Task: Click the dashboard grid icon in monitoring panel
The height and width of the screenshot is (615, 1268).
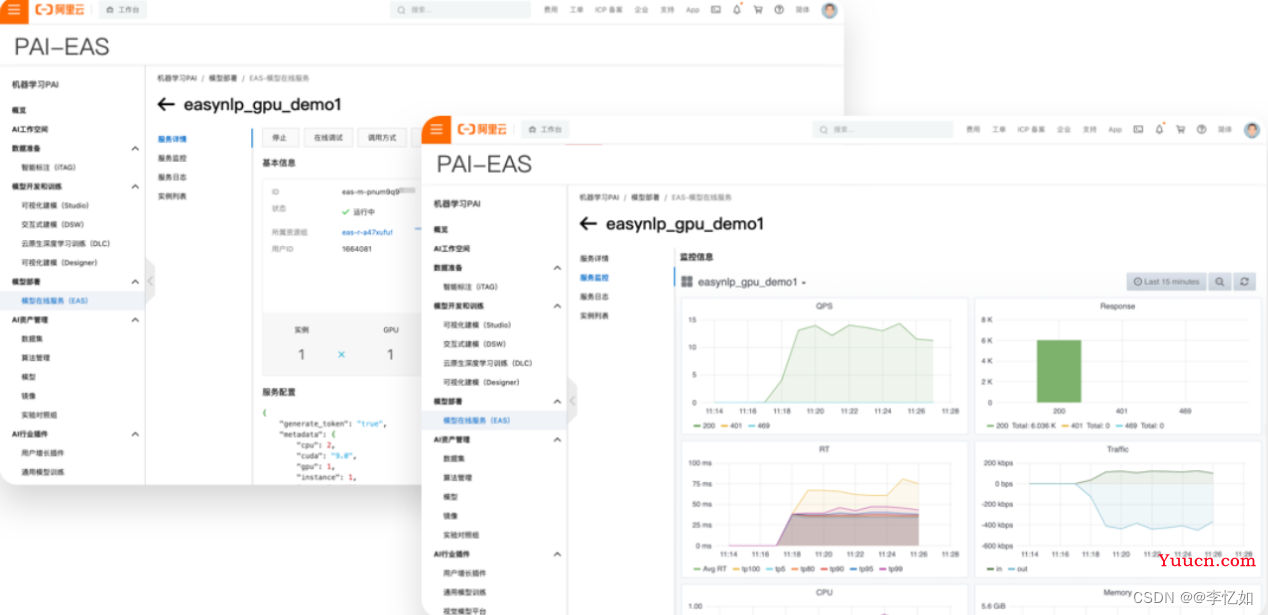Action: (687, 282)
